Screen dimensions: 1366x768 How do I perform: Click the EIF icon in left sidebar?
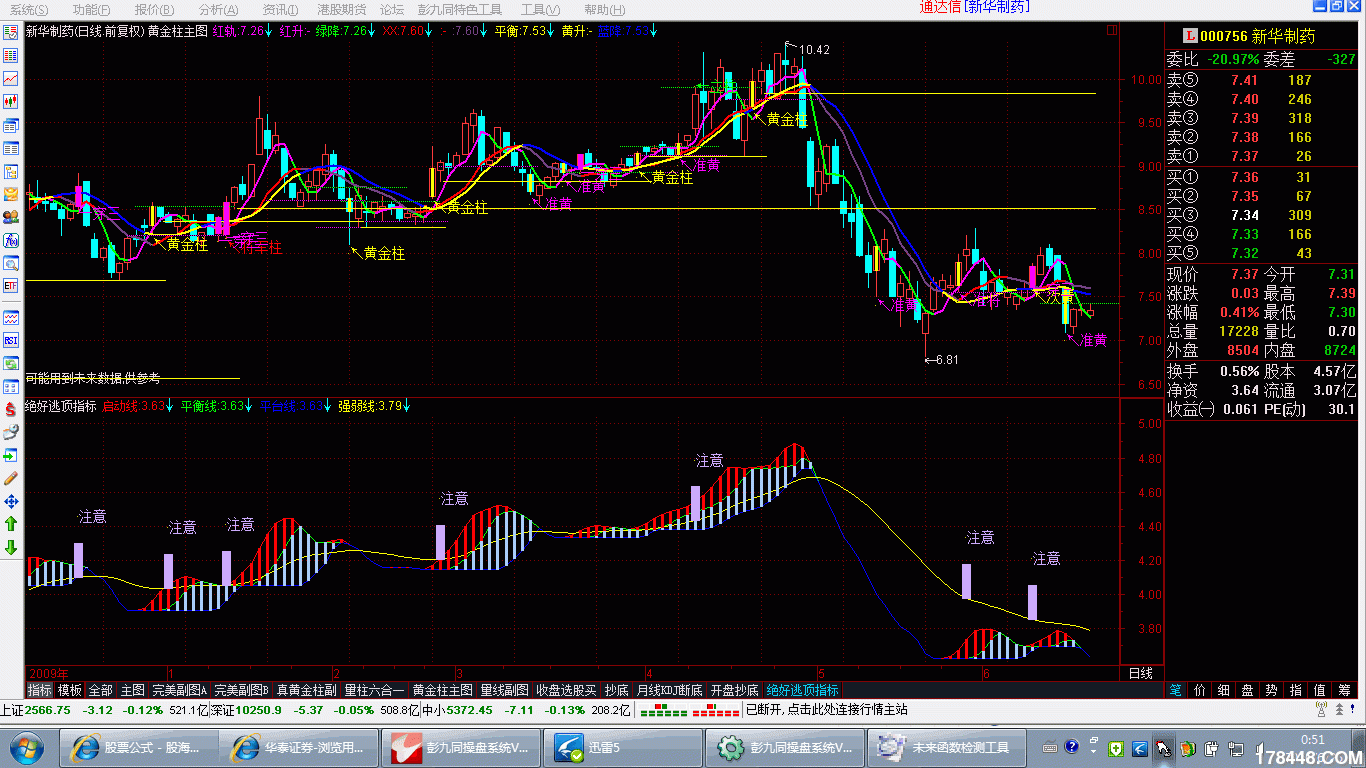point(11,285)
